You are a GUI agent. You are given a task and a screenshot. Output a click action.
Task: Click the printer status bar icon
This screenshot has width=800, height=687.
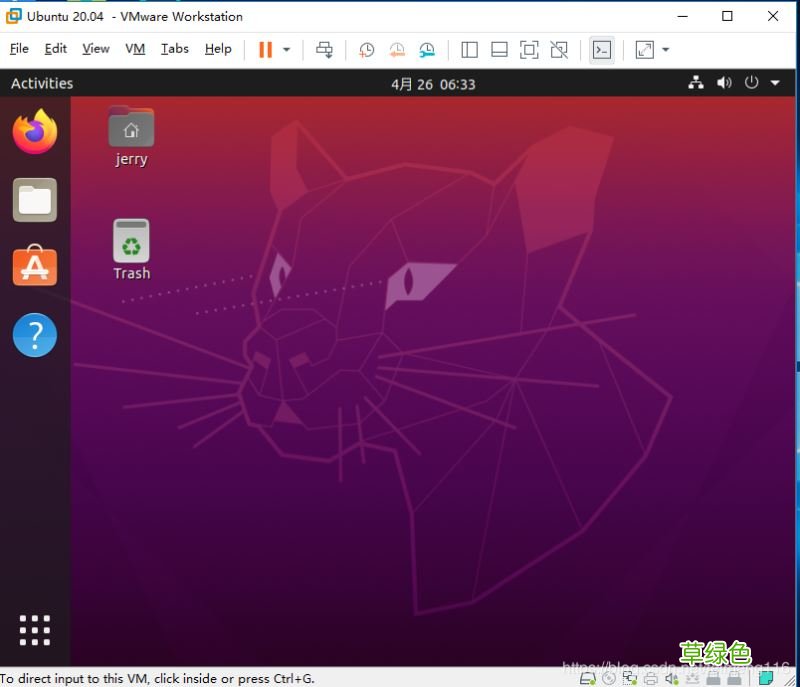(x=651, y=679)
